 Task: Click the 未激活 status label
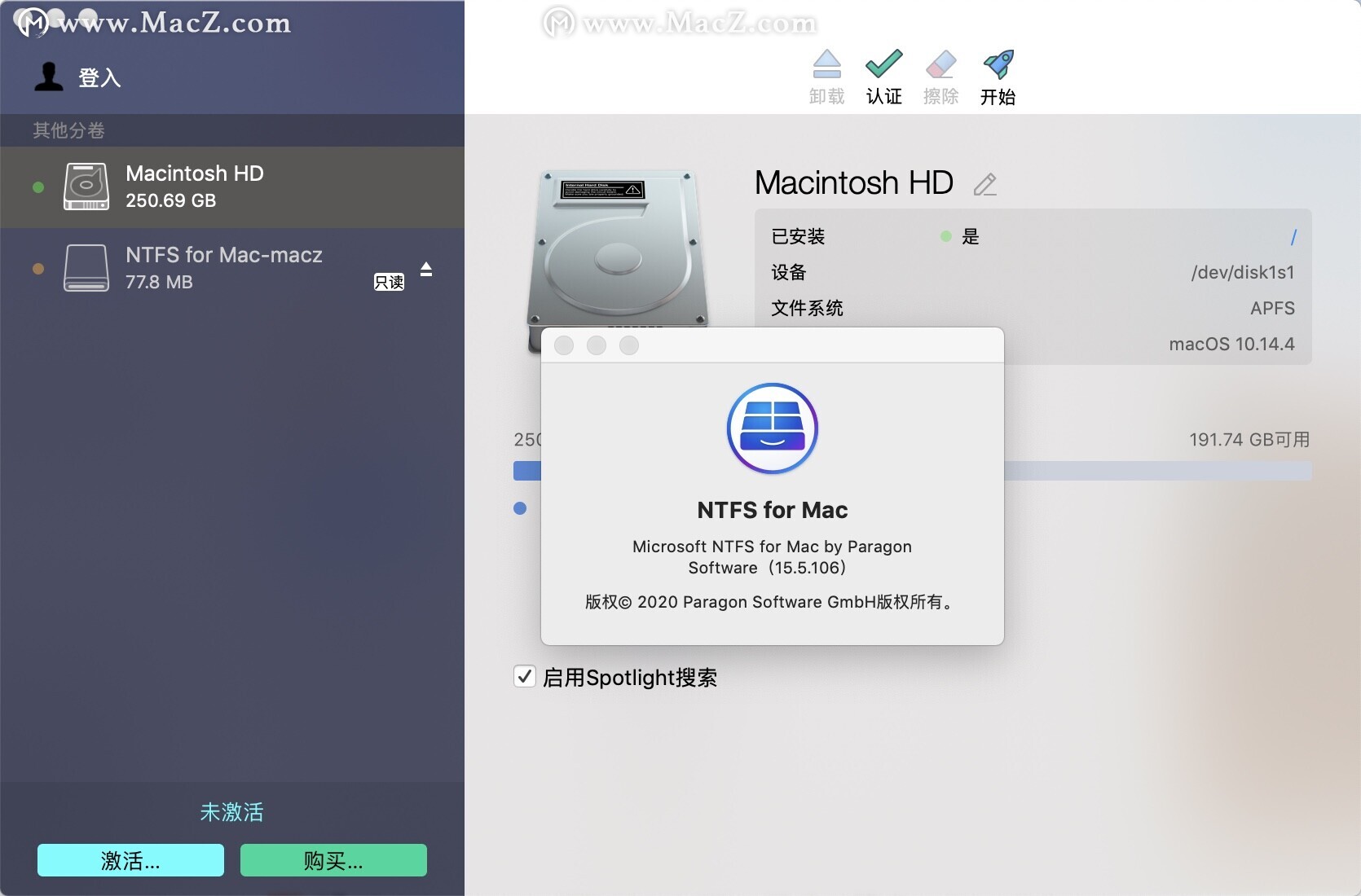(232, 812)
